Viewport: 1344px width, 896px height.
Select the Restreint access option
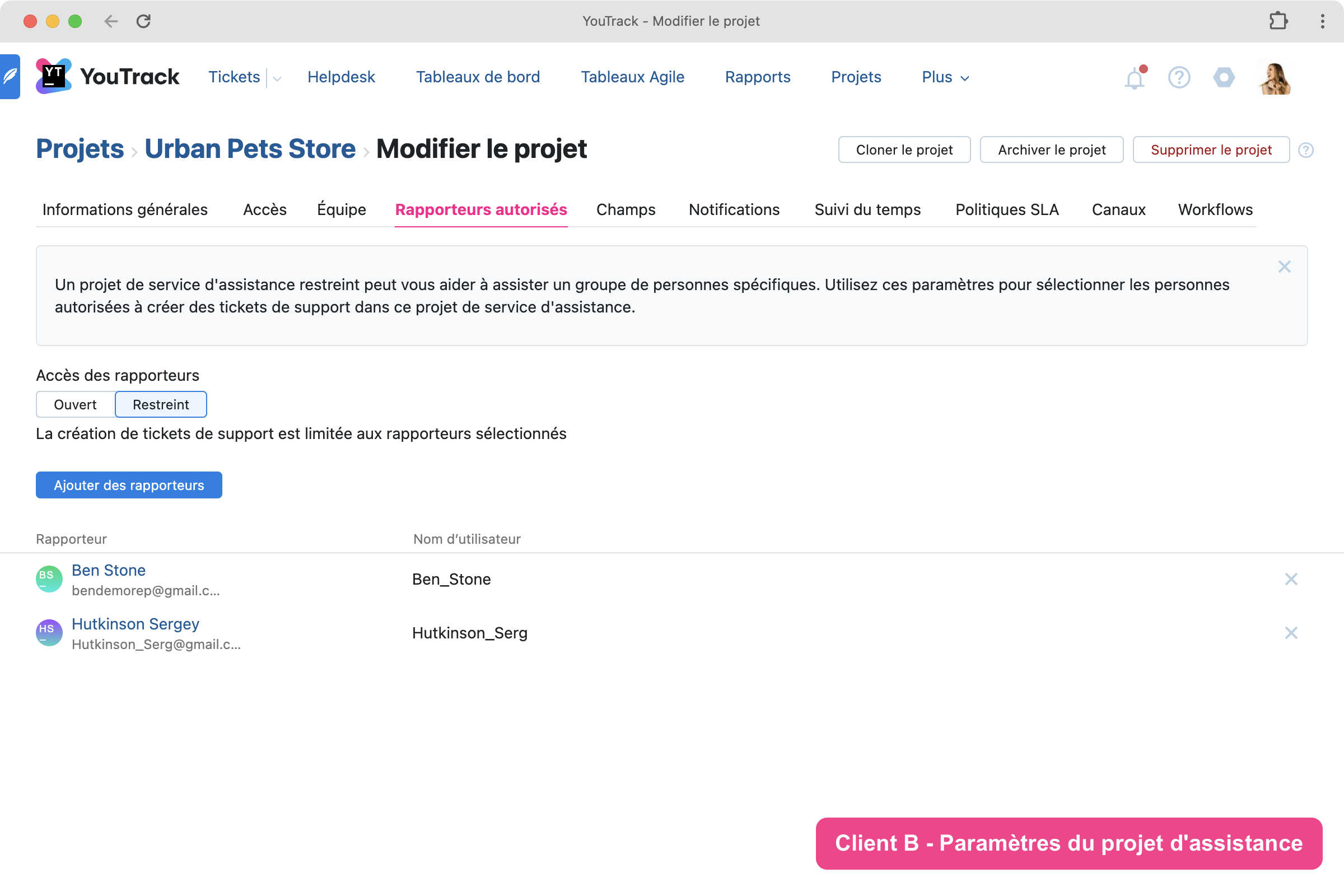click(x=161, y=404)
